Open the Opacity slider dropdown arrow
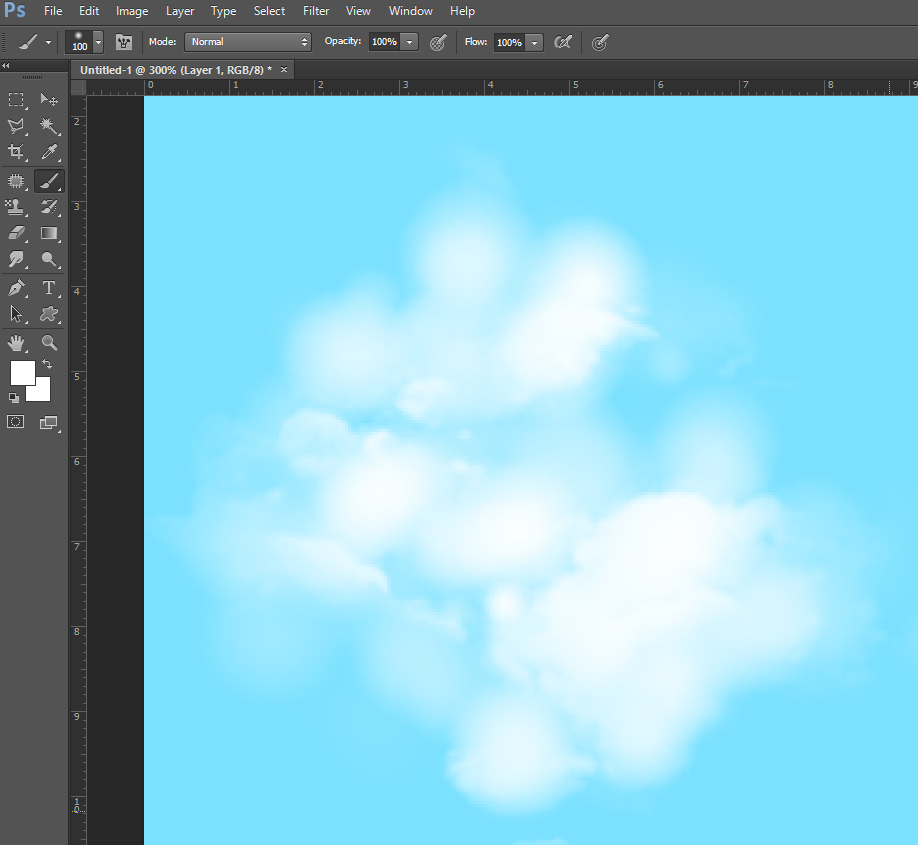Image resolution: width=918 pixels, height=845 pixels. (x=409, y=42)
